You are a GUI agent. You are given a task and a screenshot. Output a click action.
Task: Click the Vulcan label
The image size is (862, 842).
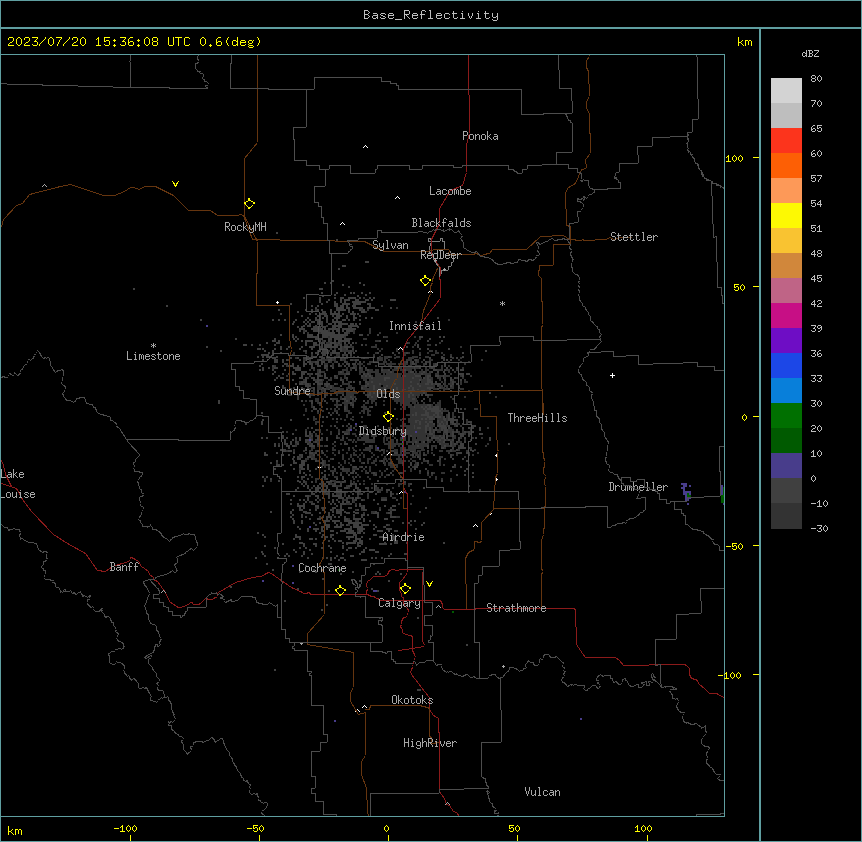click(543, 792)
